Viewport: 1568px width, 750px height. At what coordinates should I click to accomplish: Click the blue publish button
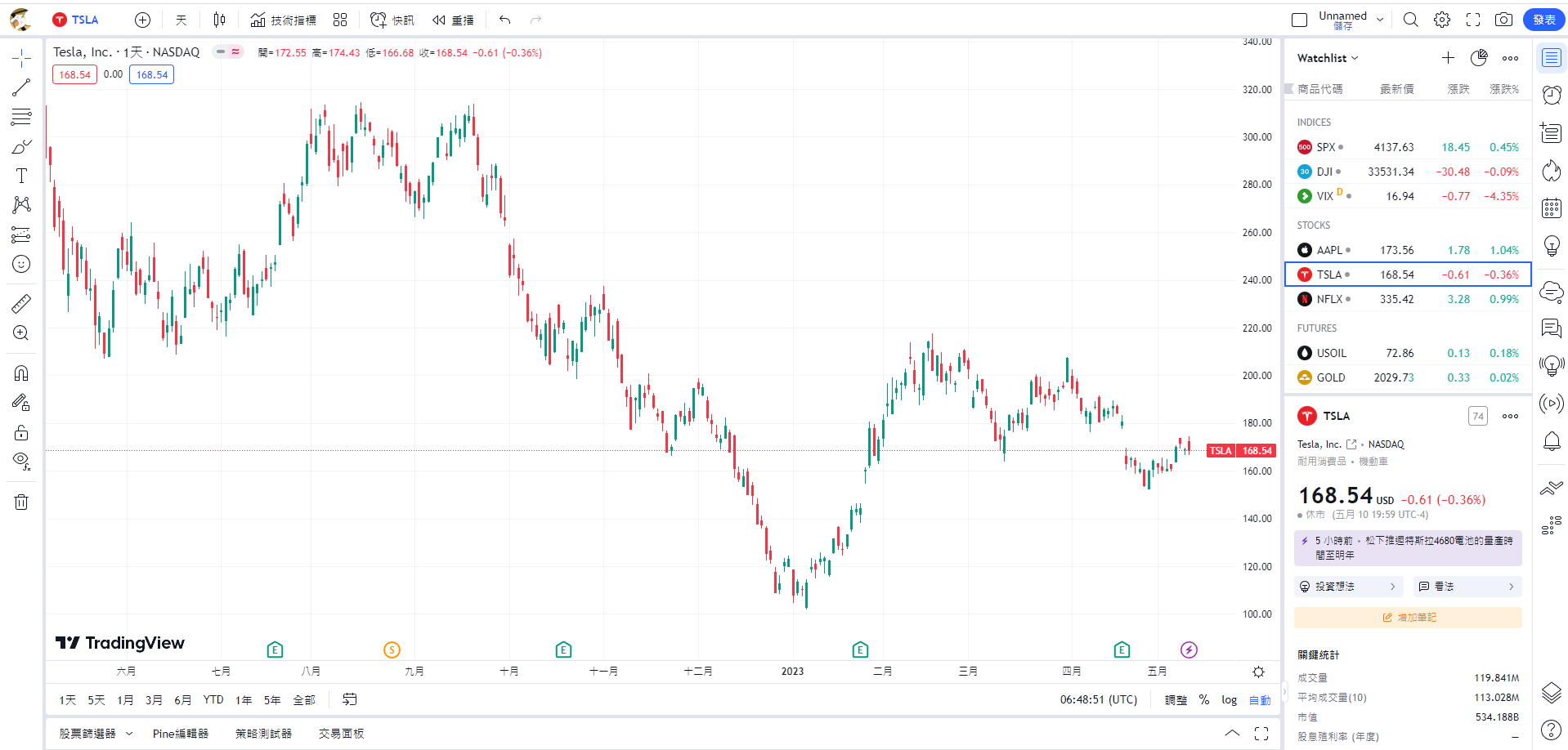(x=1543, y=20)
